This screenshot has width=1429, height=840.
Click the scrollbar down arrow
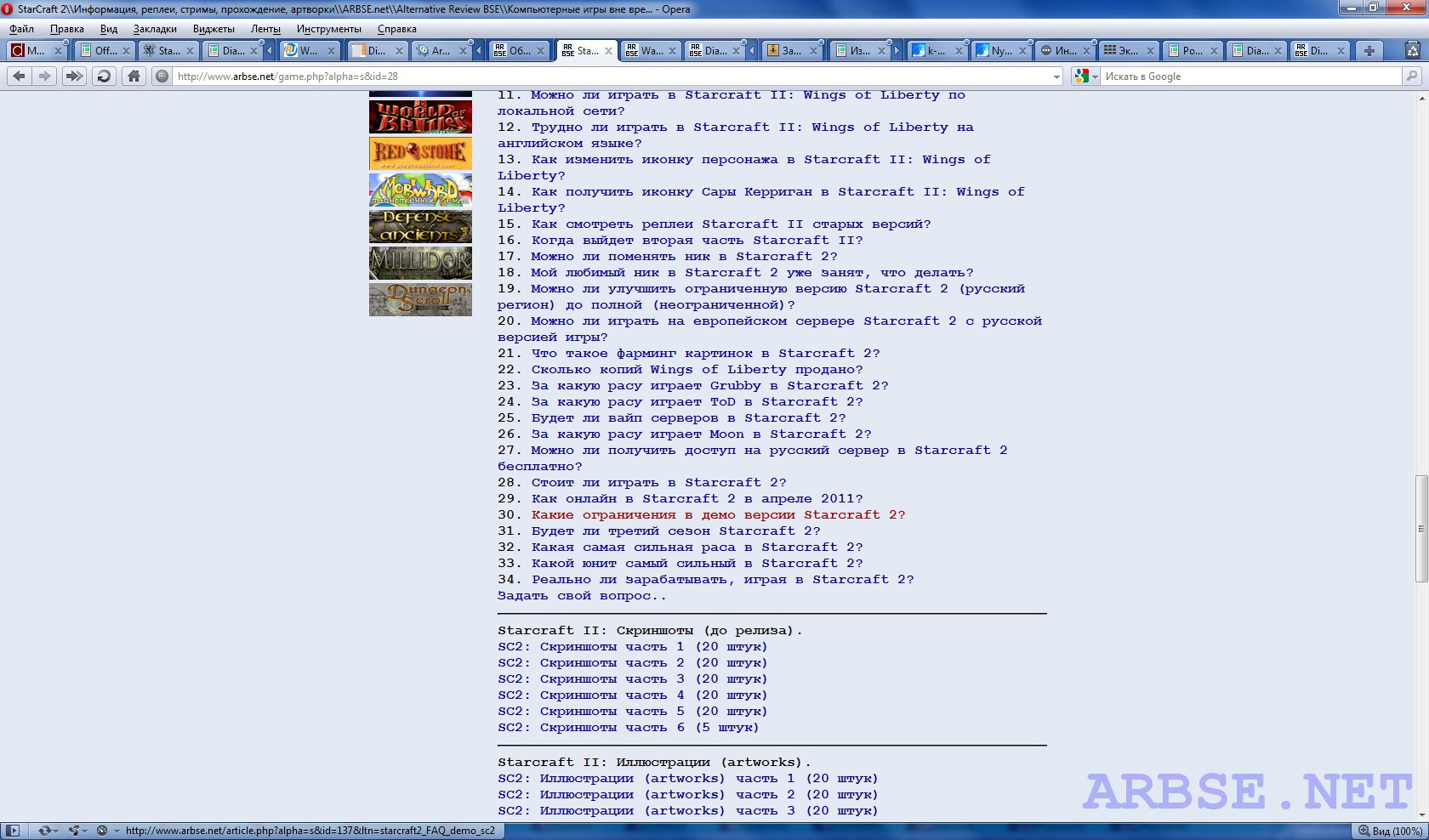pos(1421,815)
